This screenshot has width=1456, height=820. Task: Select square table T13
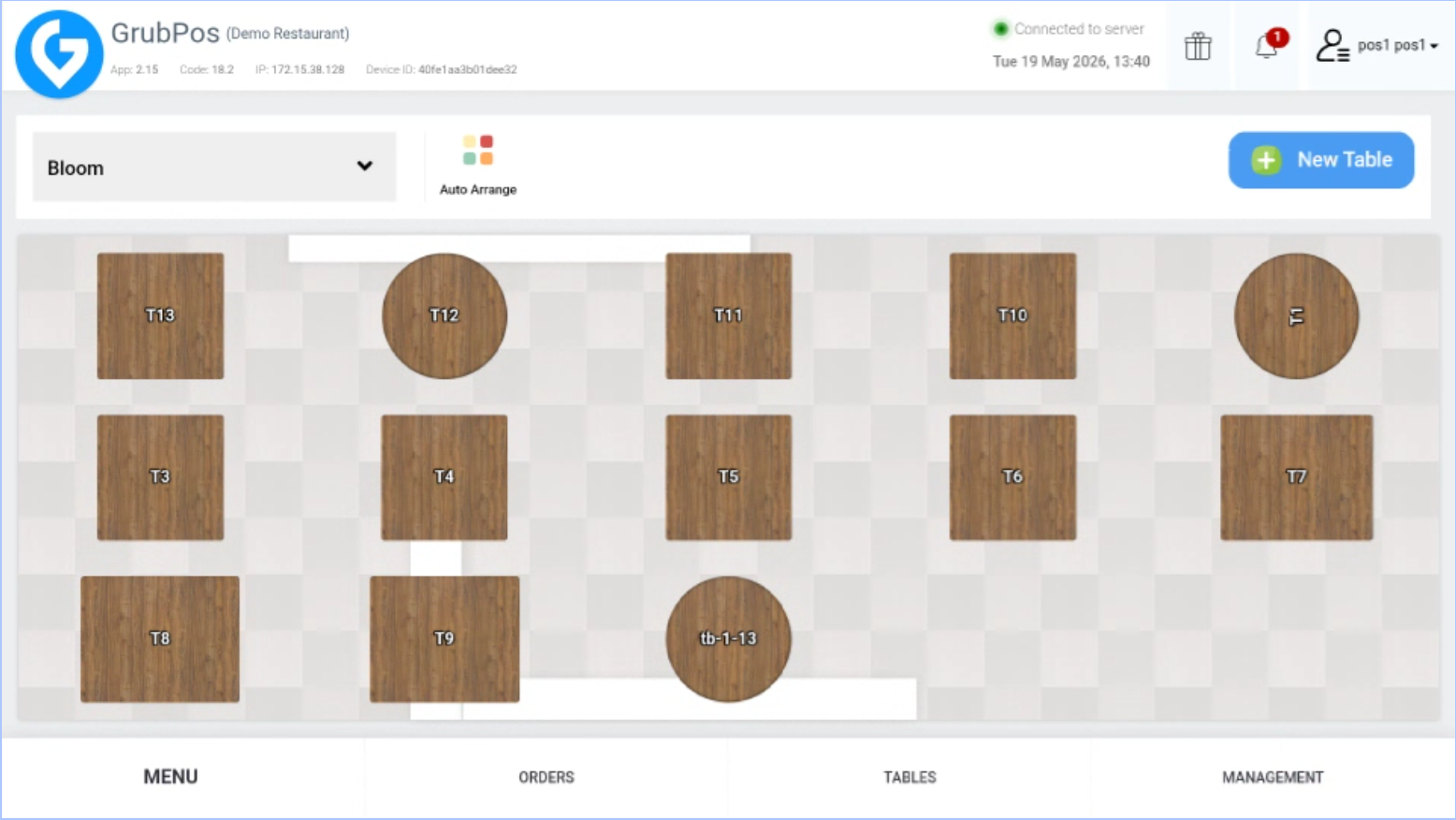(x=160, y=315)
